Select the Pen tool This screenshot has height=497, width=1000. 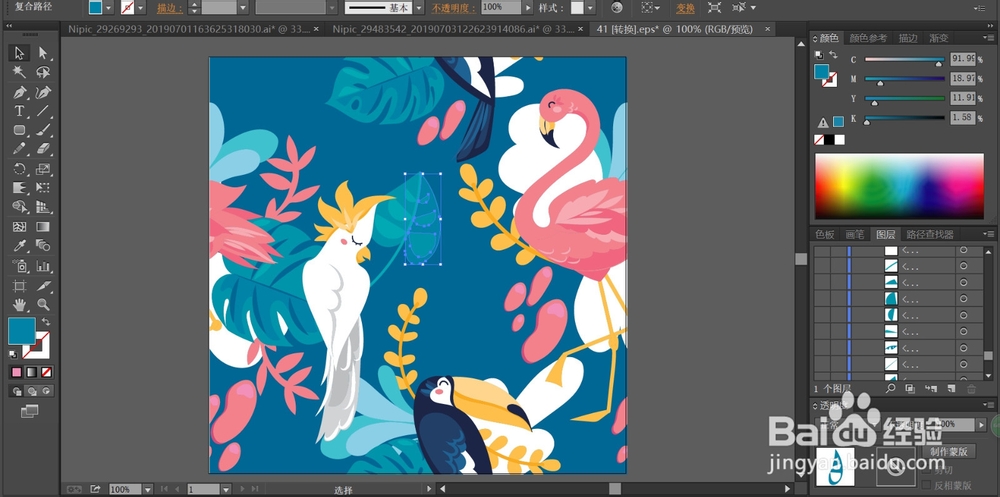click(x=19, y=92)
